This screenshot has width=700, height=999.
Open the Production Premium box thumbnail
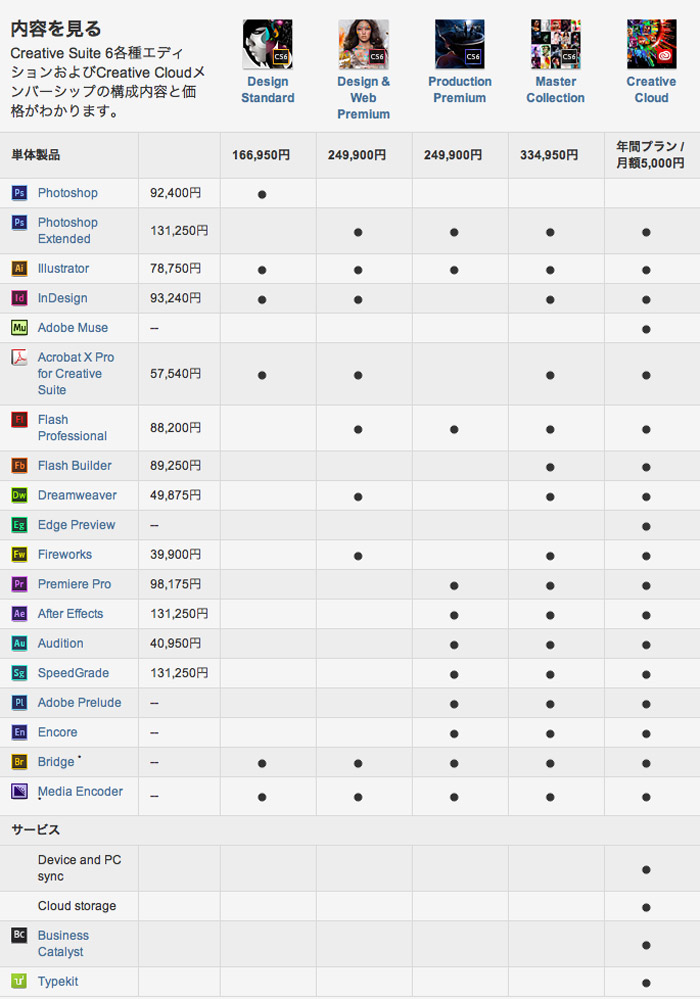pyautogui.click(x=459, y=44)
